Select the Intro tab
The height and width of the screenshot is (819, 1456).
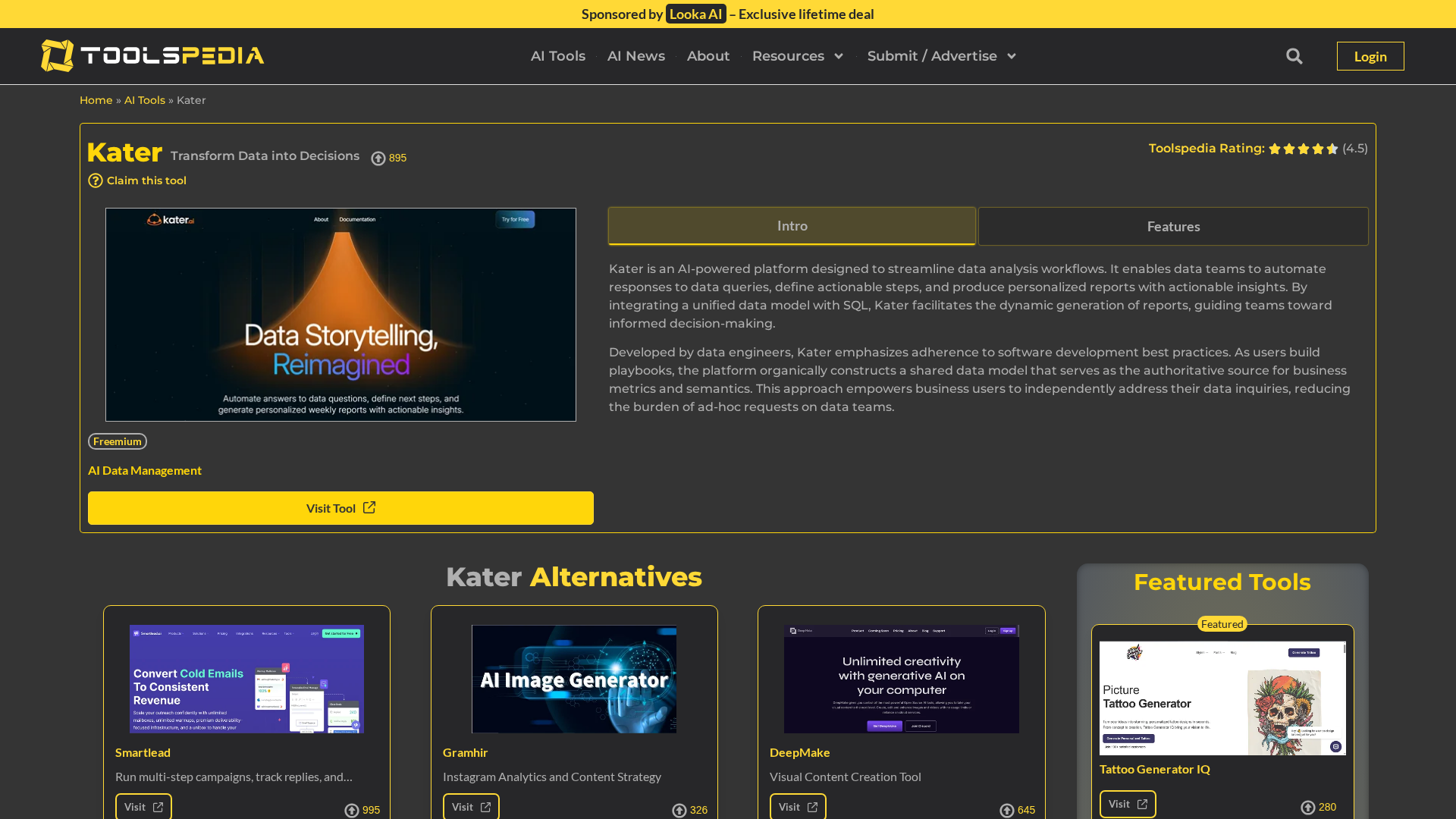point(792,226)
